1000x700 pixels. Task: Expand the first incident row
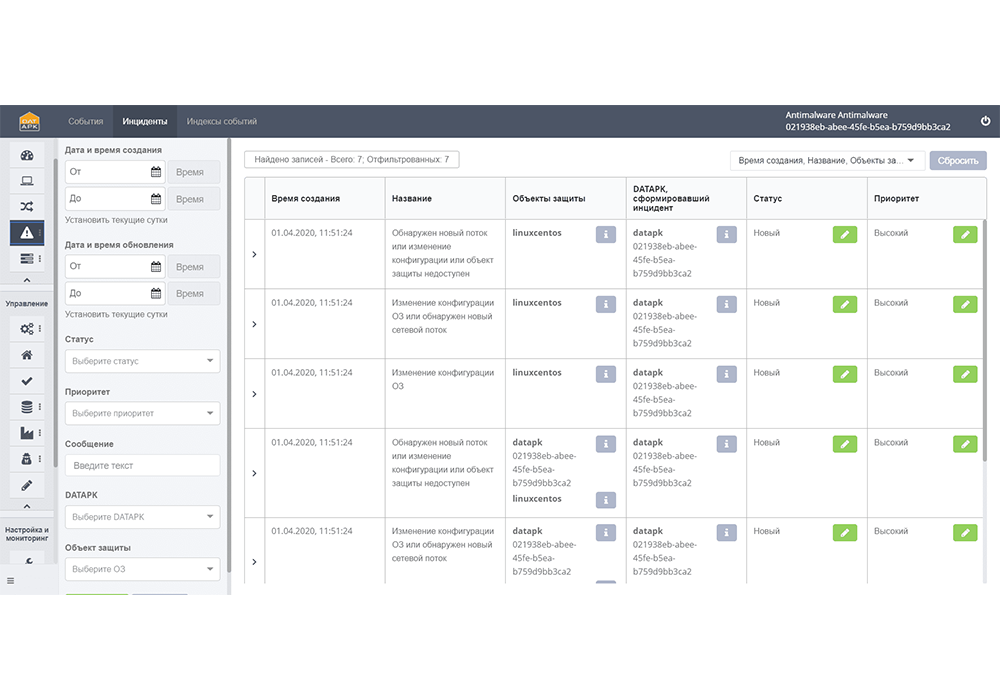click(x=254, y=254)
